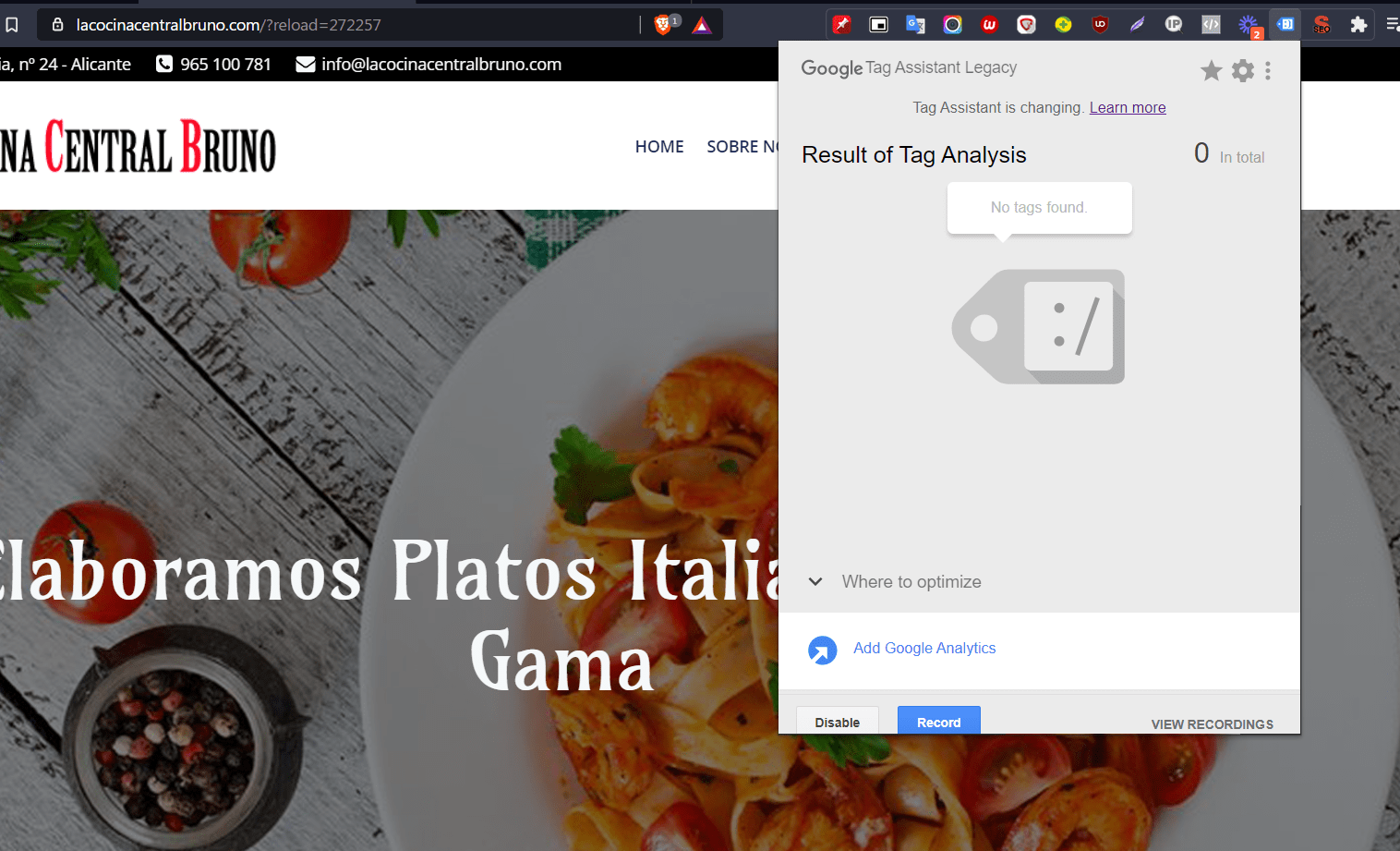This screenshot has height=851, width=1400.
Task: Click the gray code brackets extension icon
Action: coord(1211,25)
